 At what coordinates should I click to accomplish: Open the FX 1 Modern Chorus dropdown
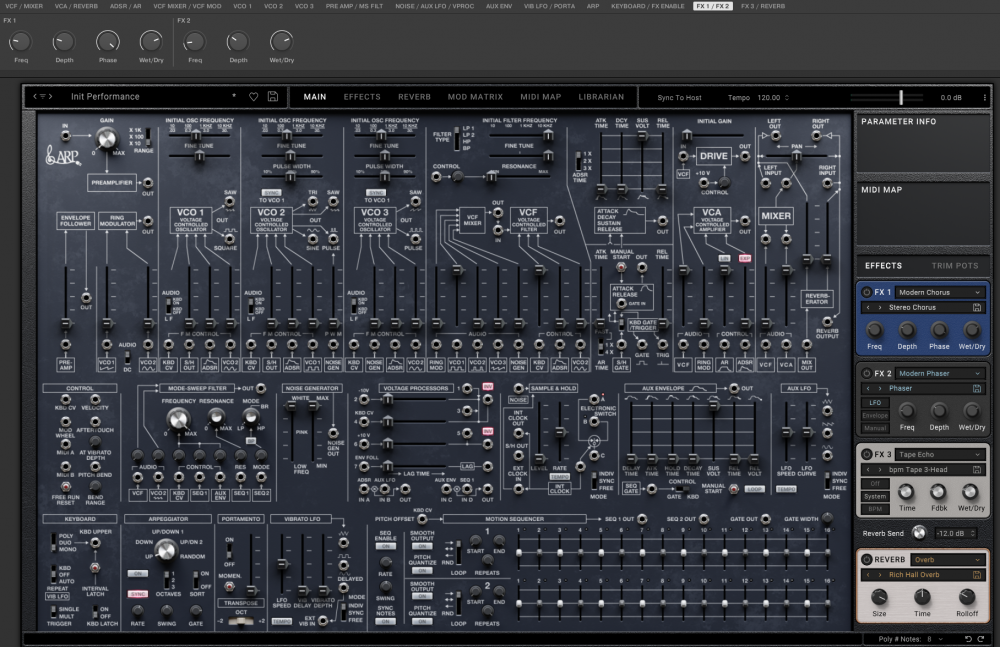pyautogui.click(x=940, y=292)
